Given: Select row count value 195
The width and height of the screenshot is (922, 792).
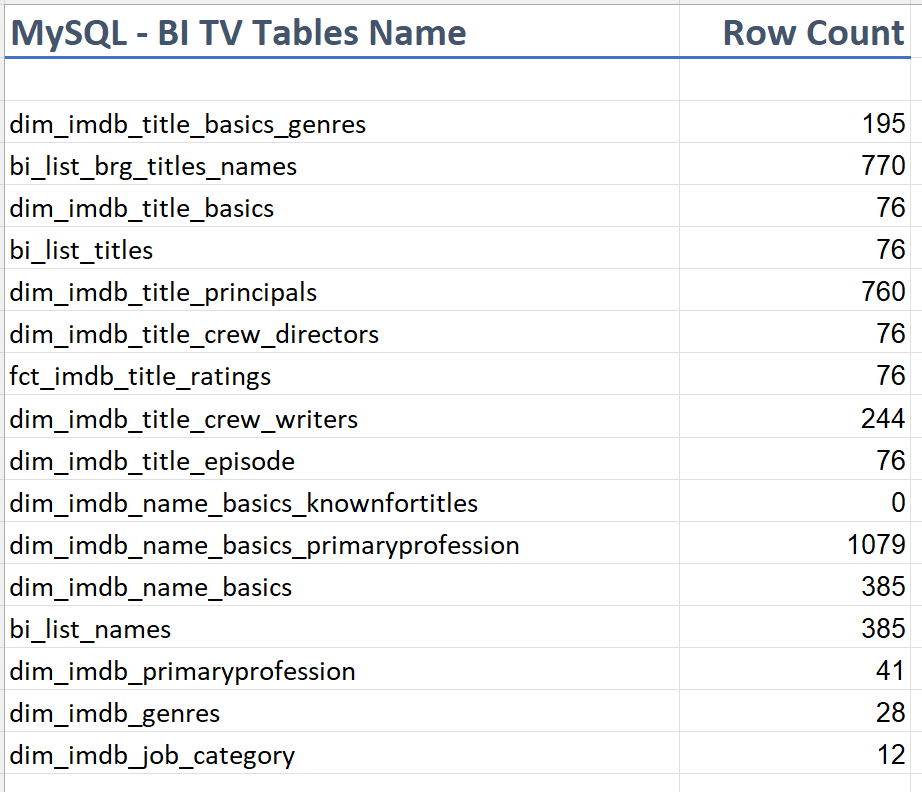Looking at the screenshot, I should click(795, 122).
